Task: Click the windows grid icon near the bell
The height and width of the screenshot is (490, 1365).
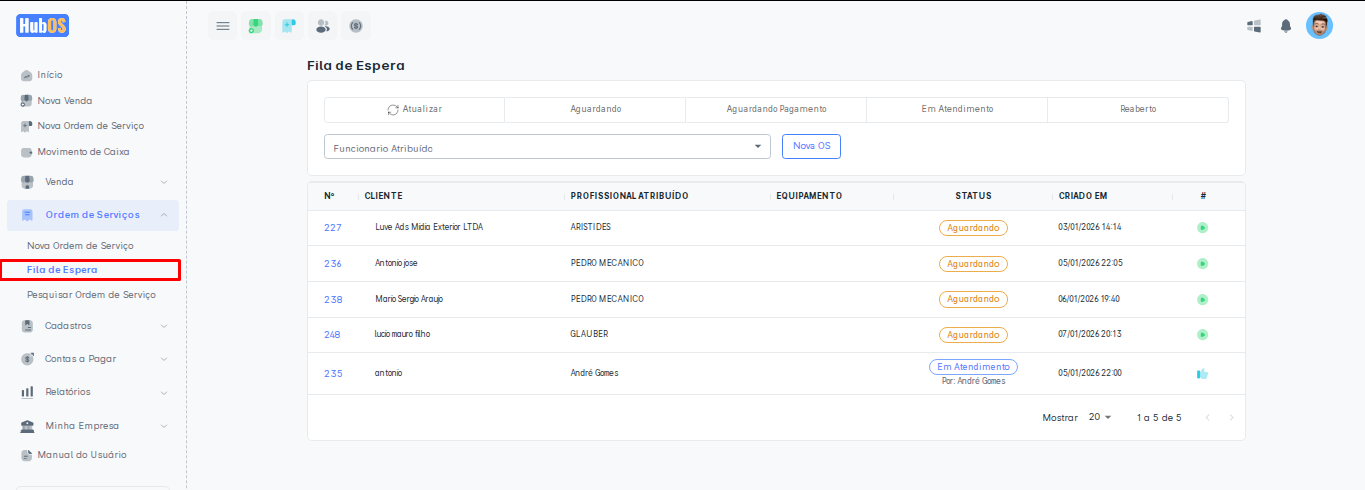Action: point(1254,26)
